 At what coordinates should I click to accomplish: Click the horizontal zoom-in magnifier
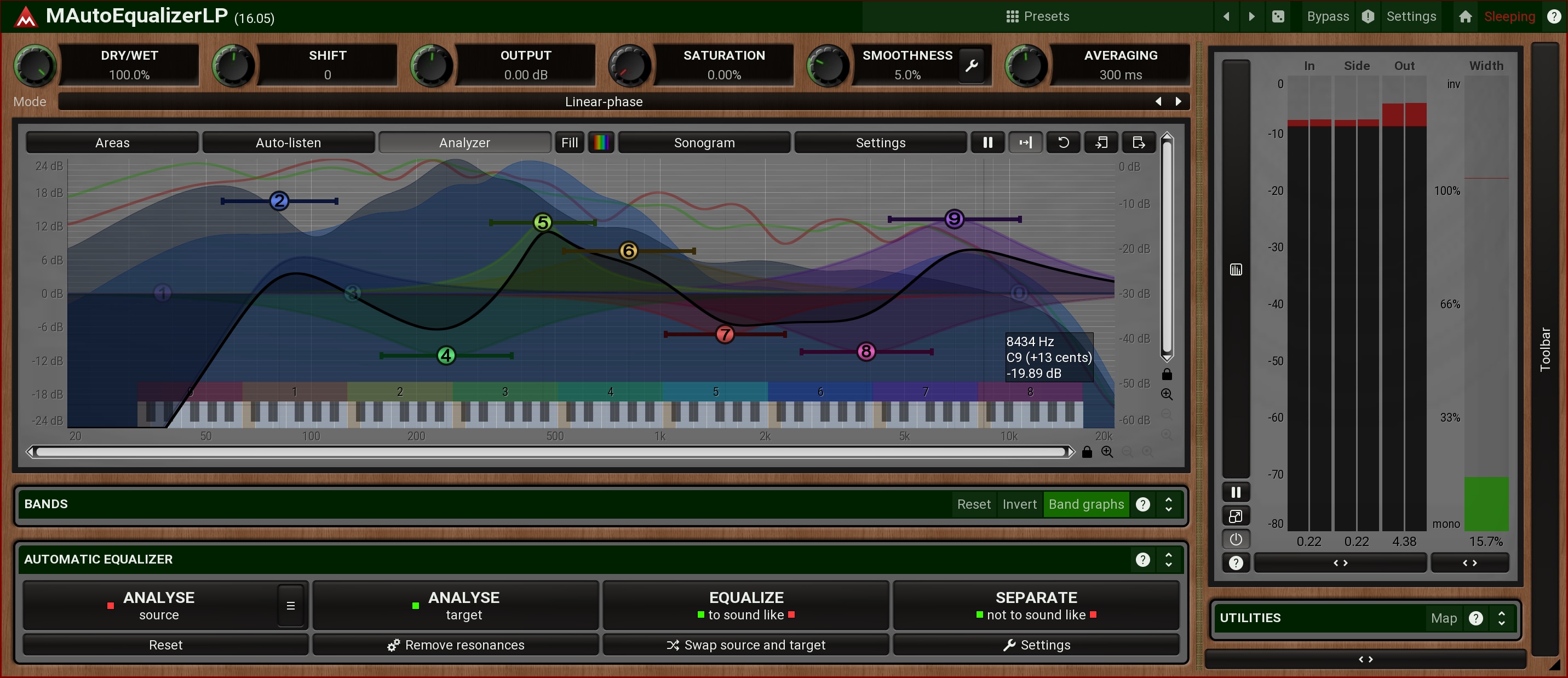pos(1107,452)
